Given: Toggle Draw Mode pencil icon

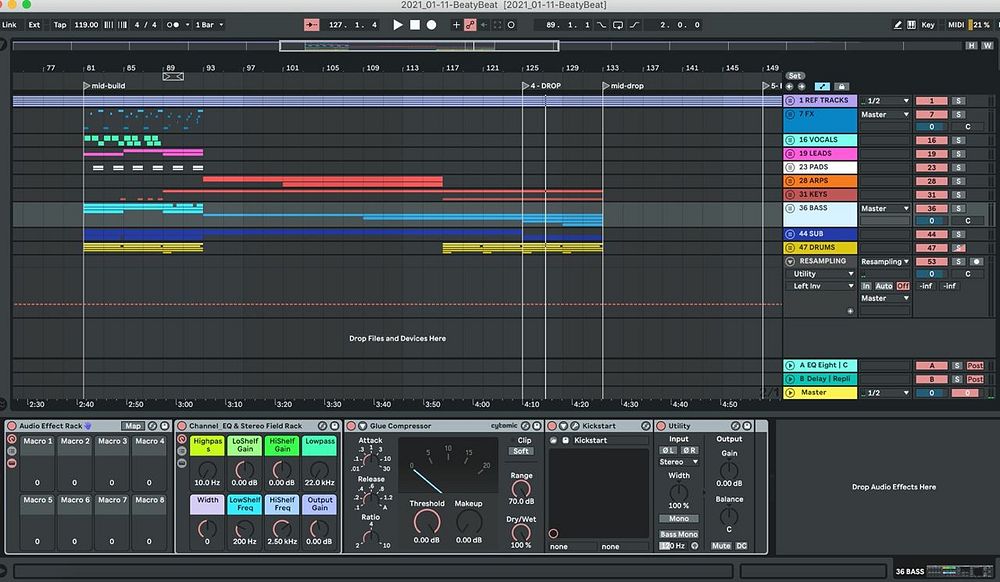Looking at the screenshot, I should [x=897, y=24].
